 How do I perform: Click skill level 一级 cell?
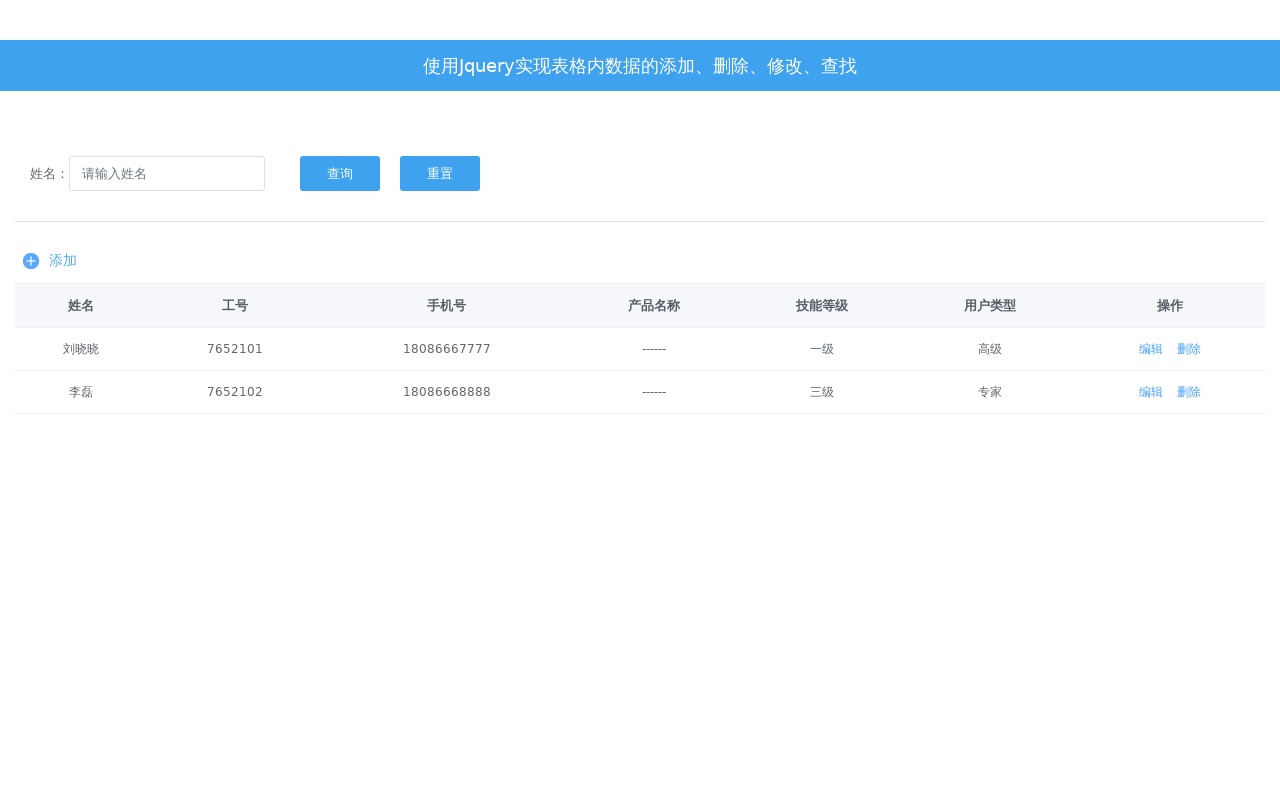(x=822, y=349)
